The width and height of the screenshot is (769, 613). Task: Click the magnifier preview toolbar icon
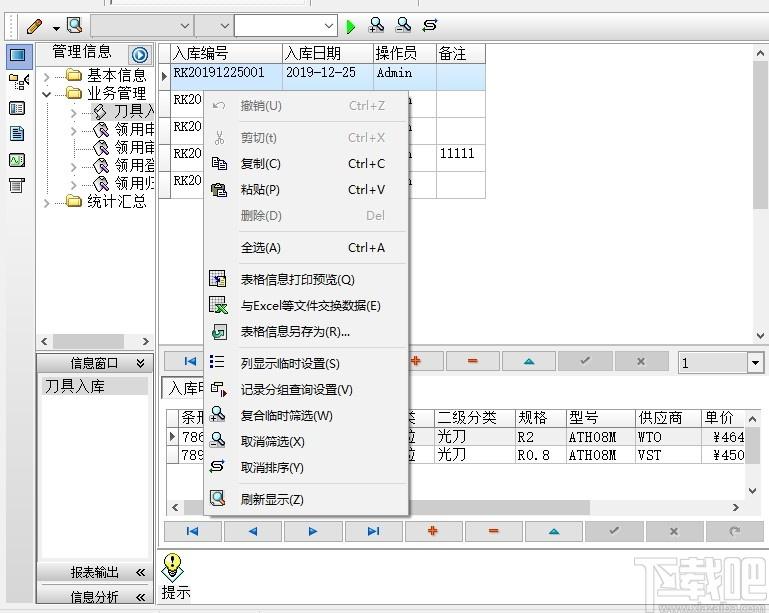75,26
